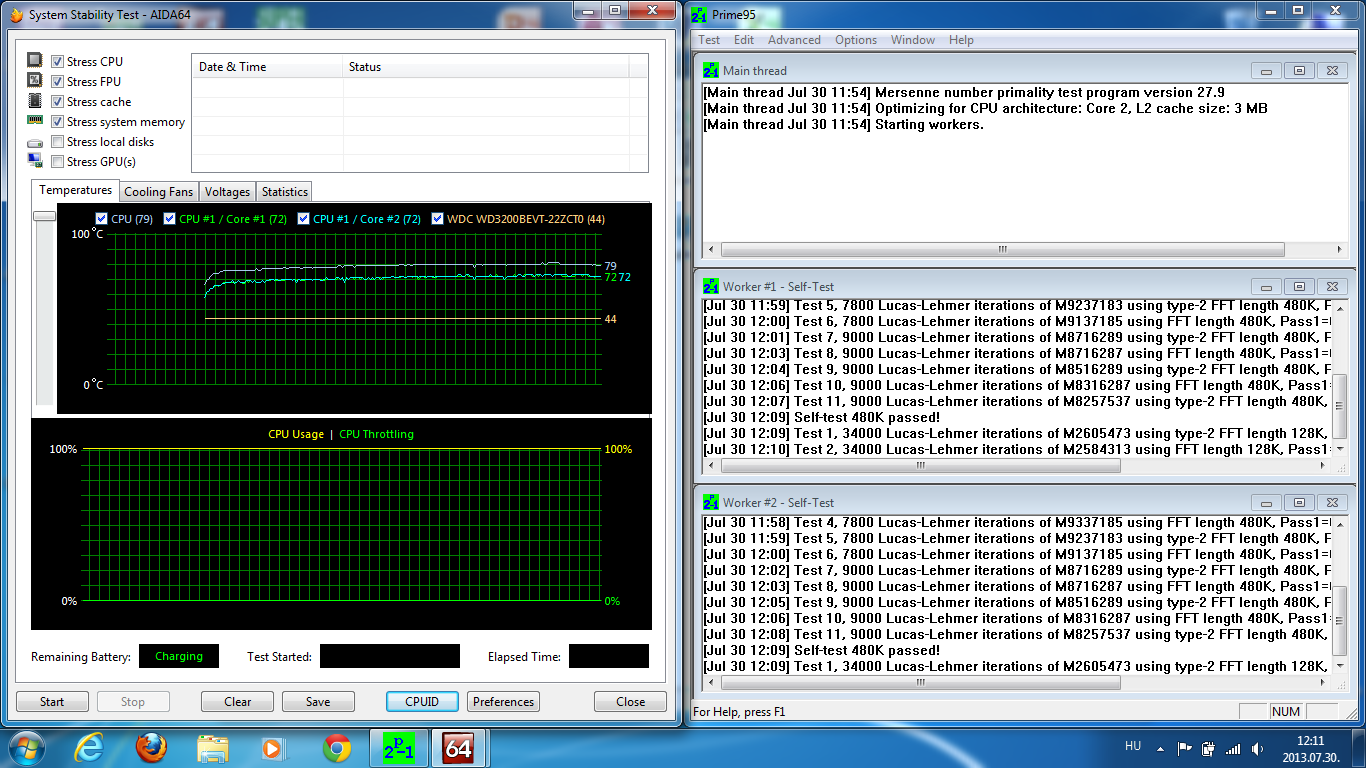This screenshot has width=1366, height=768.
Task: Click the Date & Time column header
Action: click(267, 67)
